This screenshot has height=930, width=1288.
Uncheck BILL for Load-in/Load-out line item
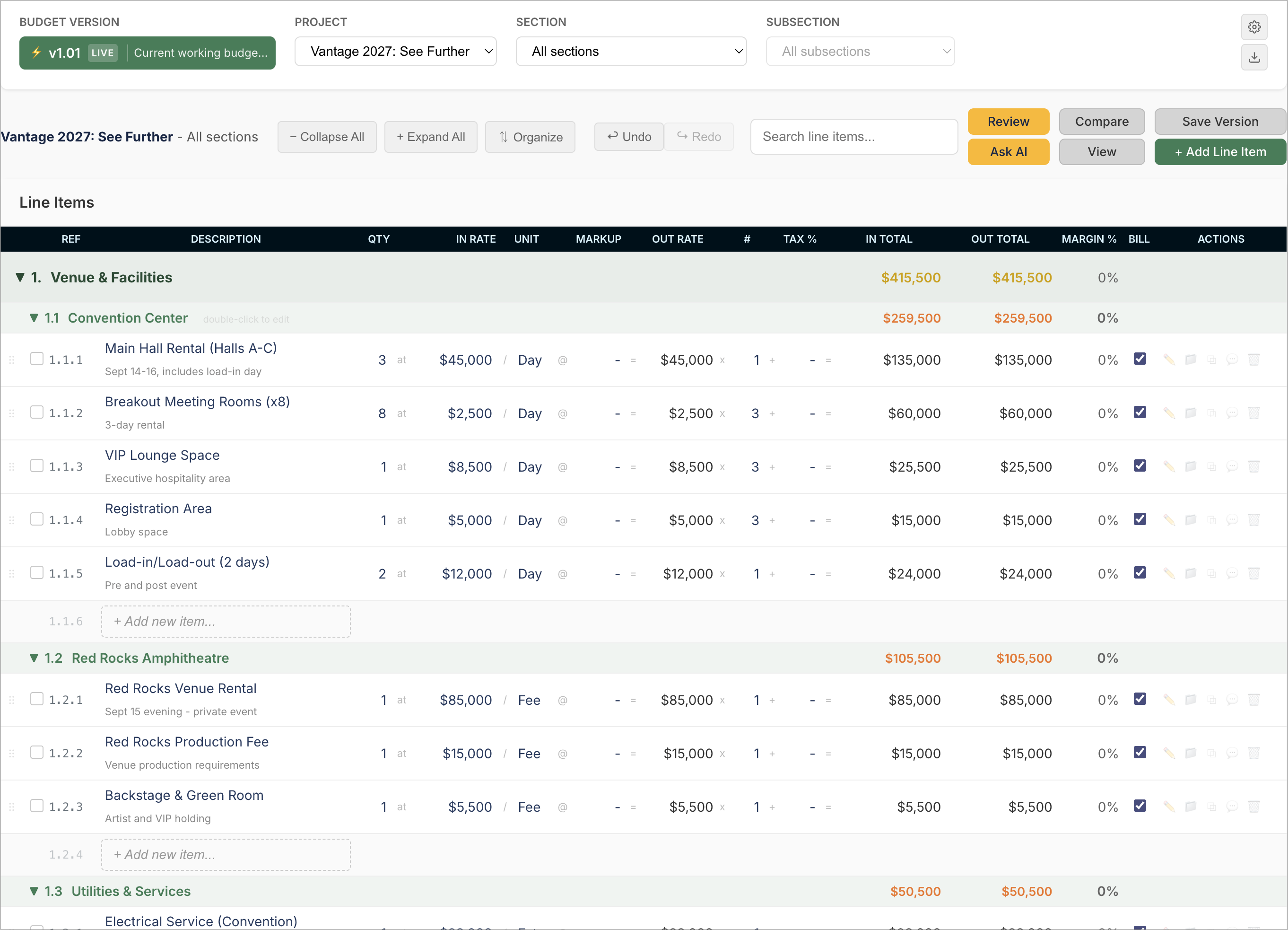point(1140,573)
